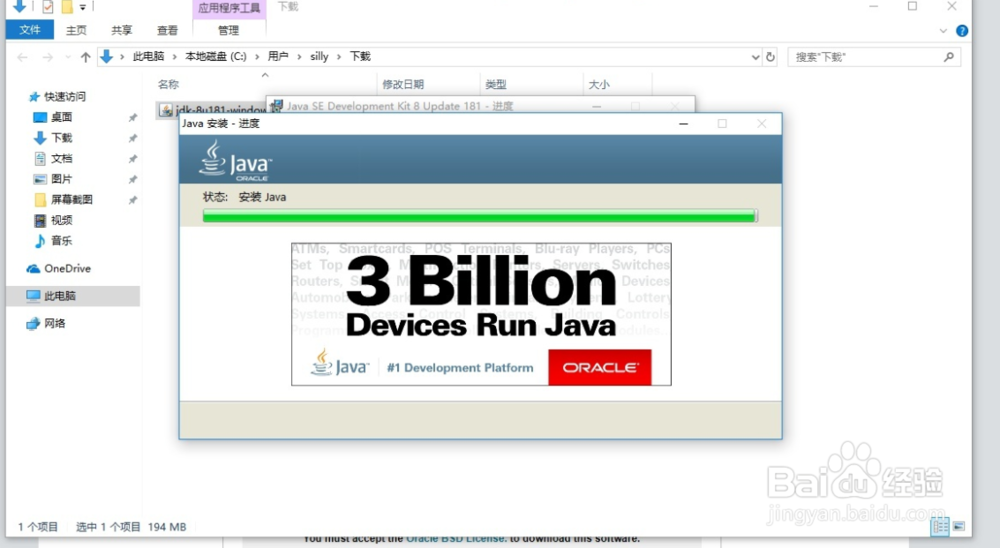Select 此电脑 in the navigation pane
This screenshot has width=1000, height=548.
coord(60,296)
